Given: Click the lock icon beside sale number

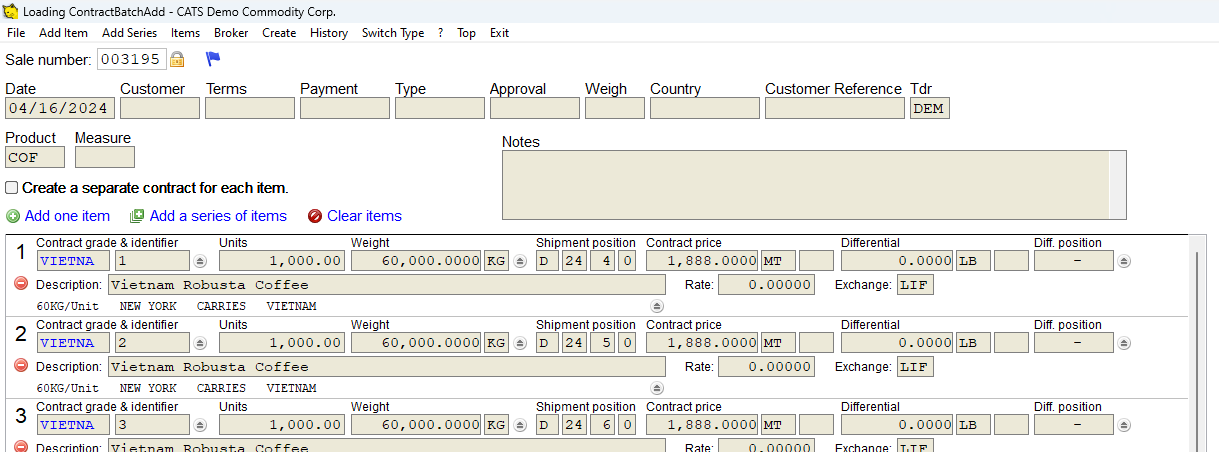Looking at the screenshot, I should tap(177, 59).
